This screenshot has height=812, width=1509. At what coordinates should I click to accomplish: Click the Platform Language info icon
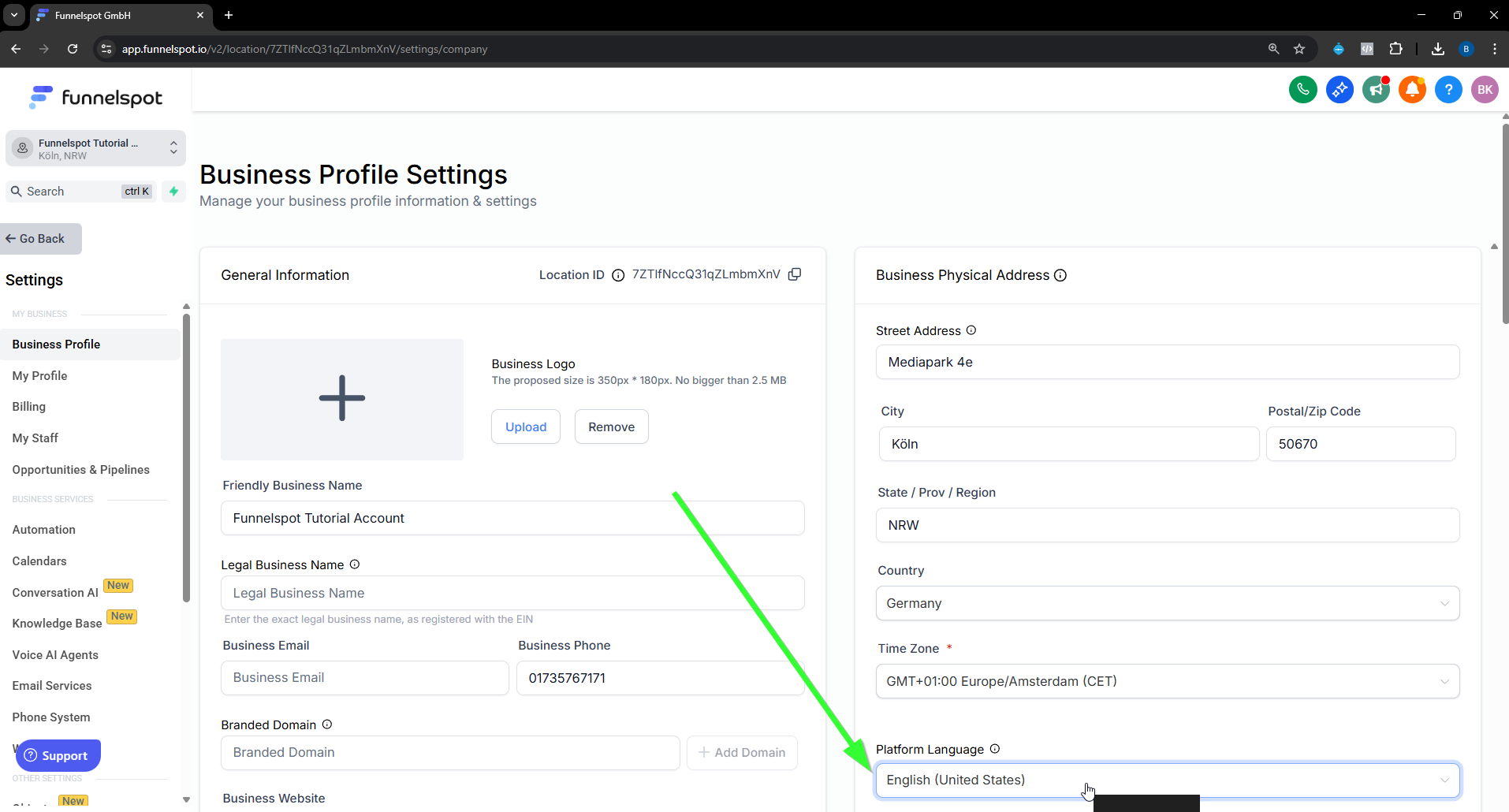tap(995, 749)
